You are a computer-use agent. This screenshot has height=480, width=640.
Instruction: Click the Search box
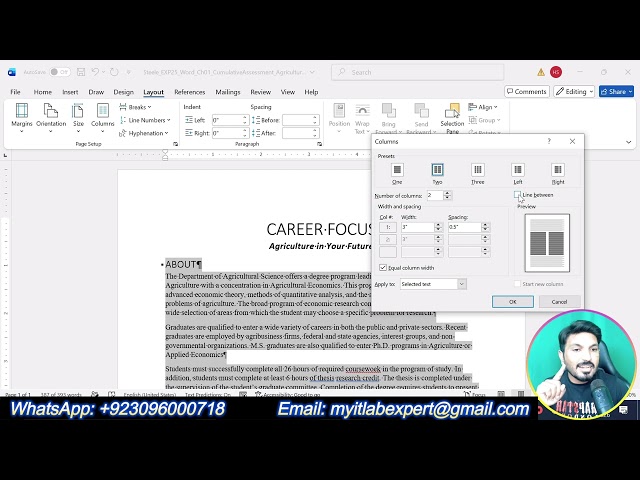(x=418, y=72)
